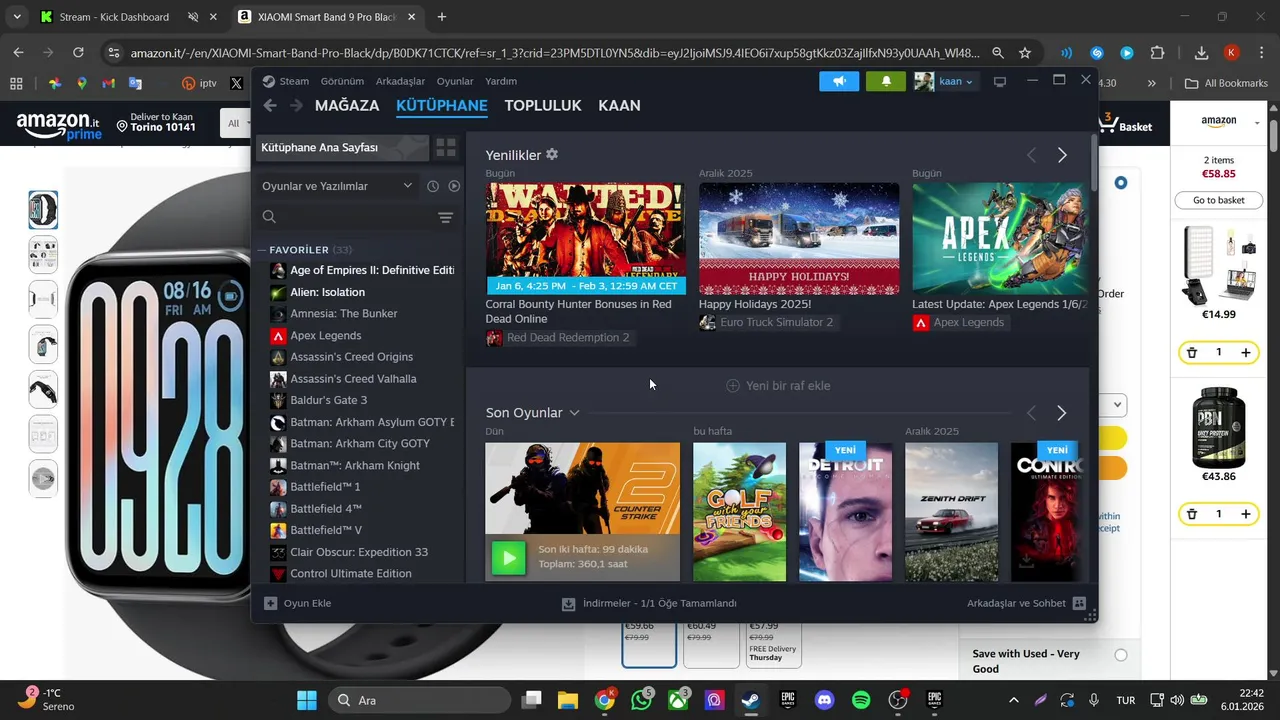Open the Oyunlar menu
Viewport: 1280px width, 720px height.
coord(455,81)
